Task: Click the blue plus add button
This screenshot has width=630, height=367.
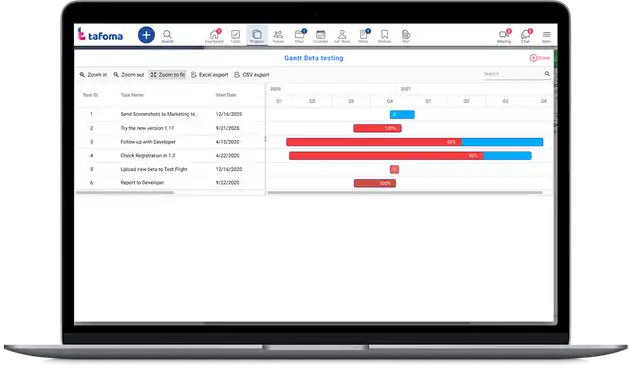Action: [146, 35]
